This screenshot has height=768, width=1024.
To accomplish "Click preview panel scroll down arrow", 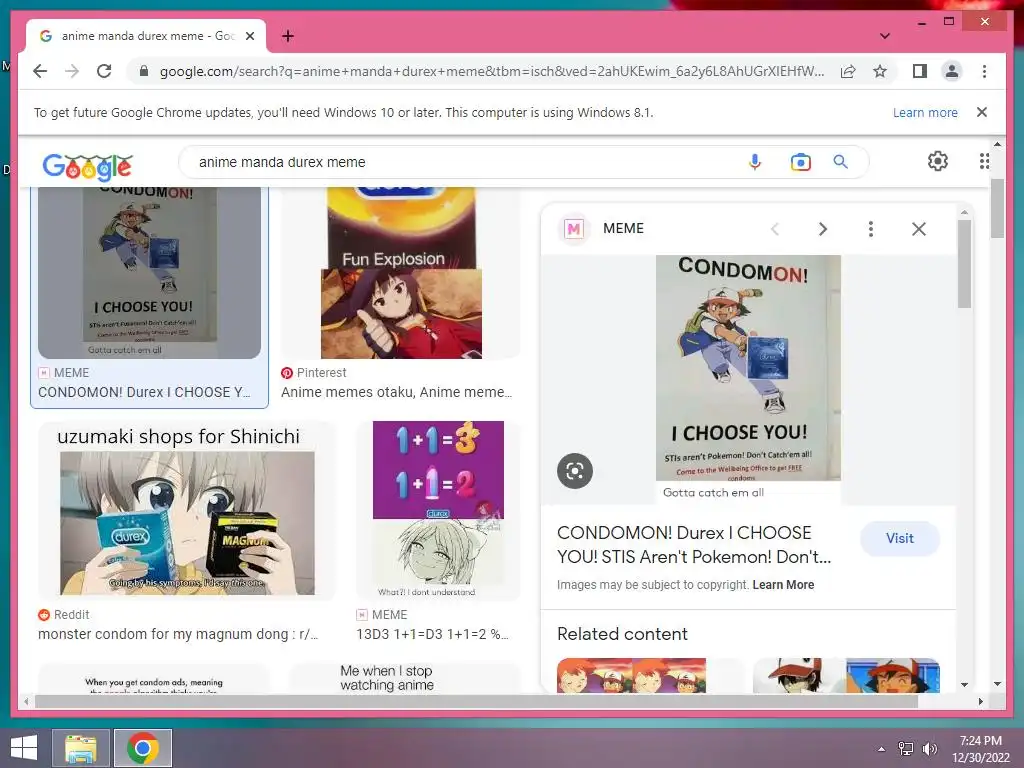I will 965,684.
